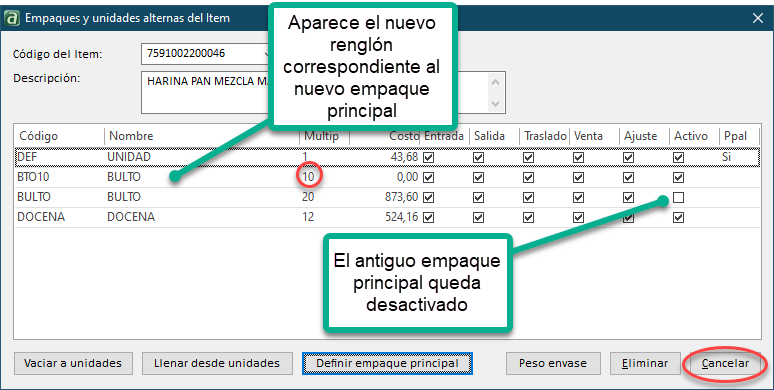Image resolution: width=774 pixels, height=390 pixels.
Task: Toggle Traslado checkbox in DEF row
Action: (x=529, y=157)
